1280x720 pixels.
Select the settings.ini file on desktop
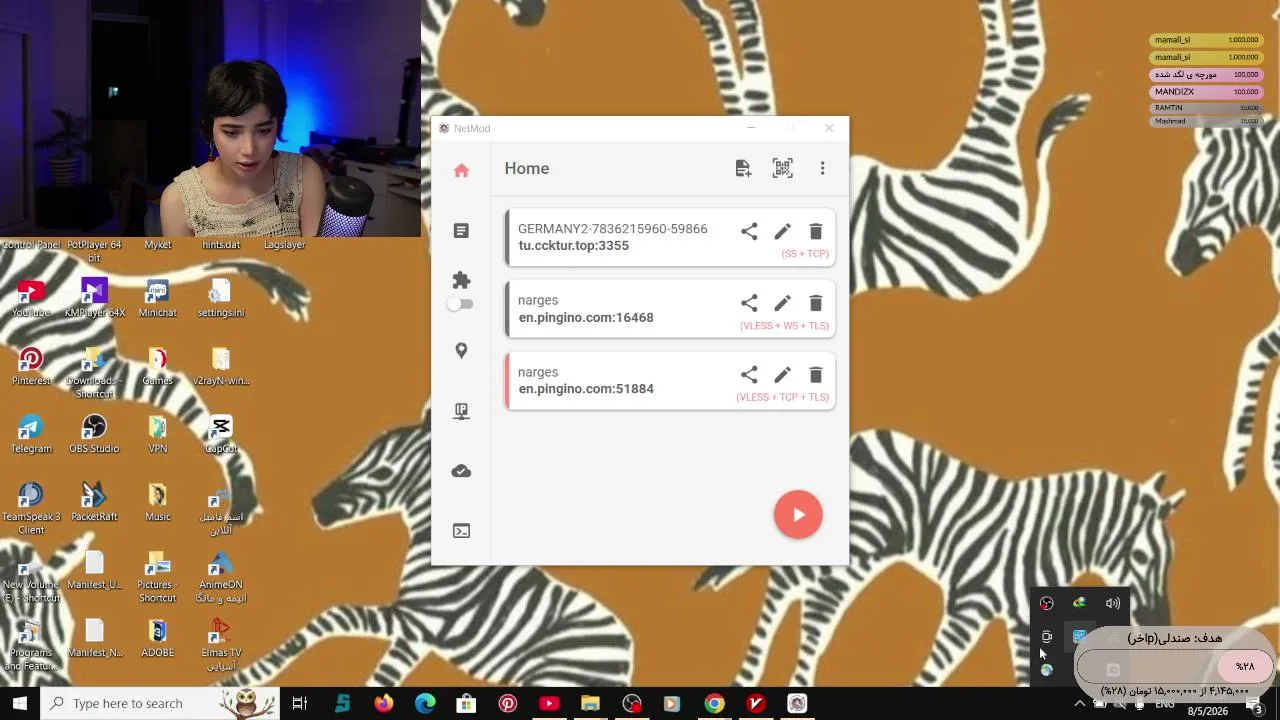coord(221,298)
